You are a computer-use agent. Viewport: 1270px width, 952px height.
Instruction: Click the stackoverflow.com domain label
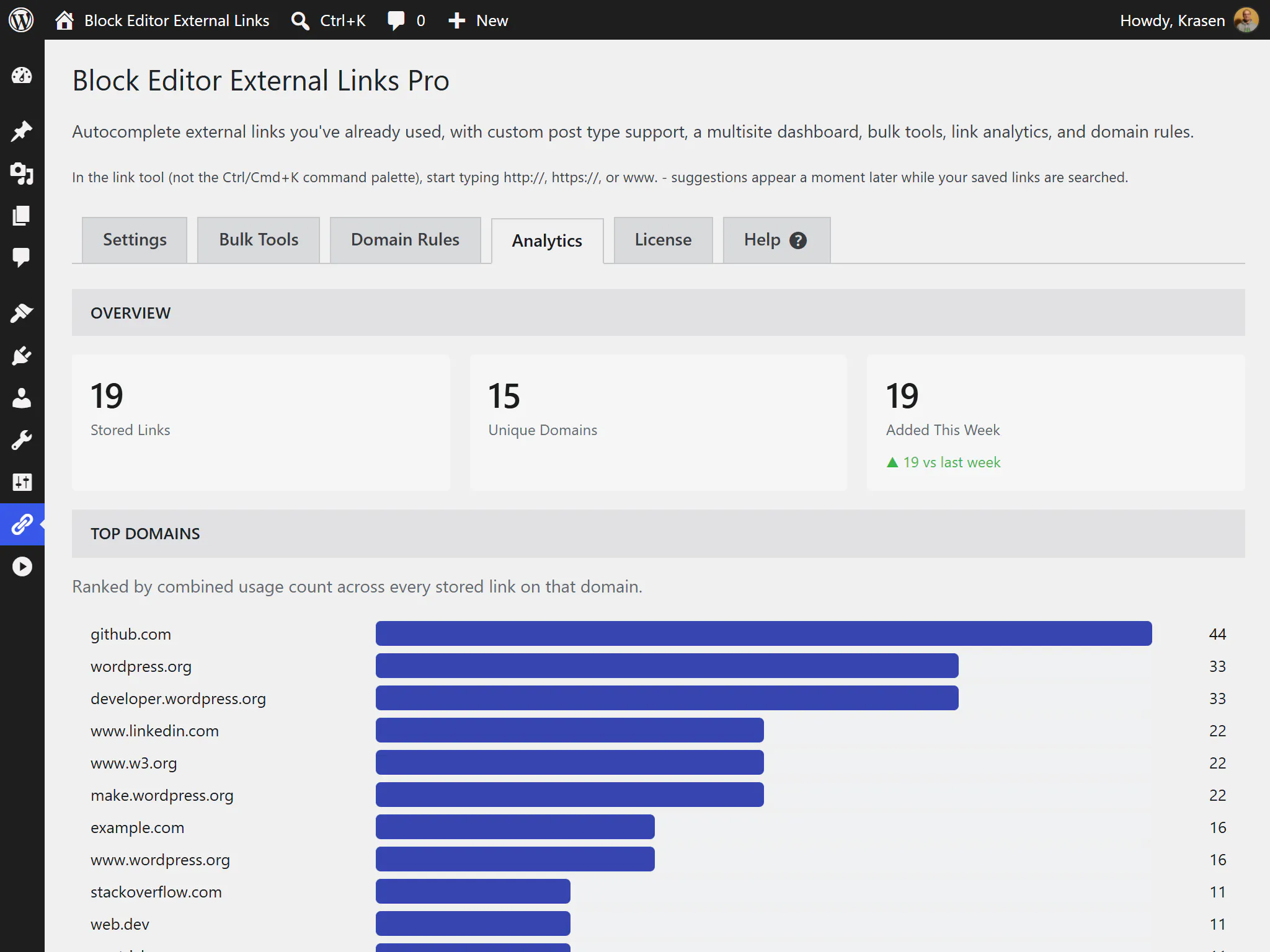(x=156, y=892)
